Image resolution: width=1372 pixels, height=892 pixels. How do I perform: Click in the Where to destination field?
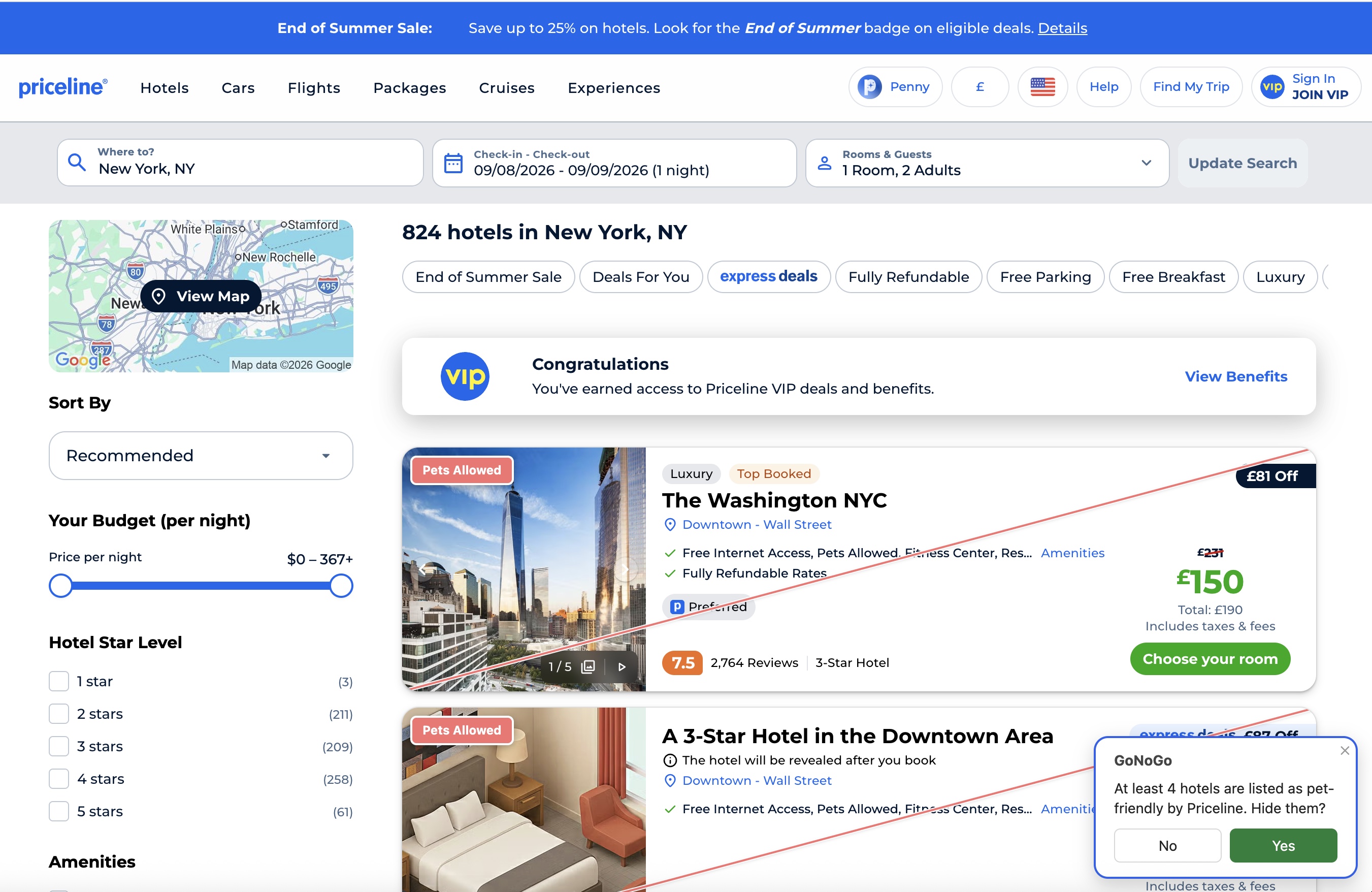(x=240, y=163)
